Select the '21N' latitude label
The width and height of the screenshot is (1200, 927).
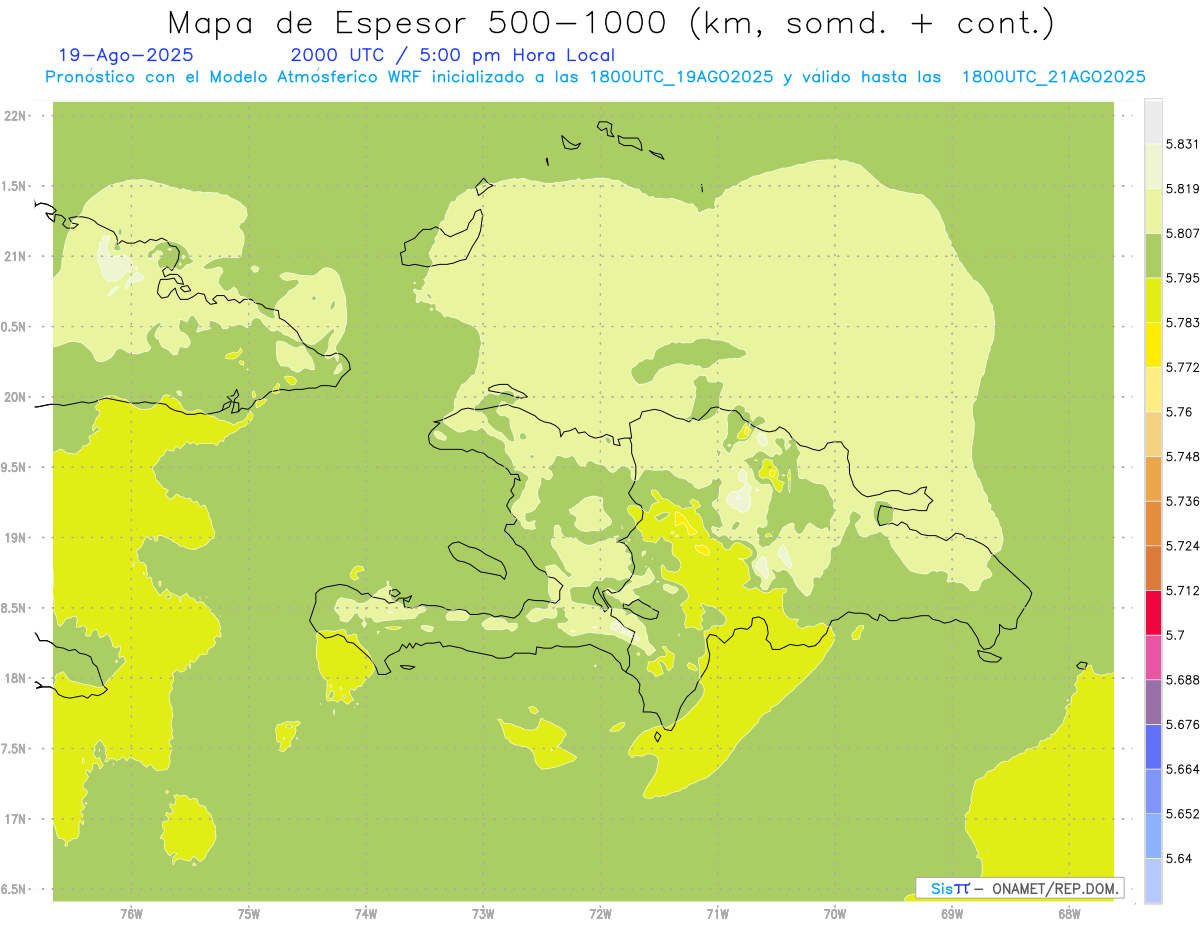point(17,256)
